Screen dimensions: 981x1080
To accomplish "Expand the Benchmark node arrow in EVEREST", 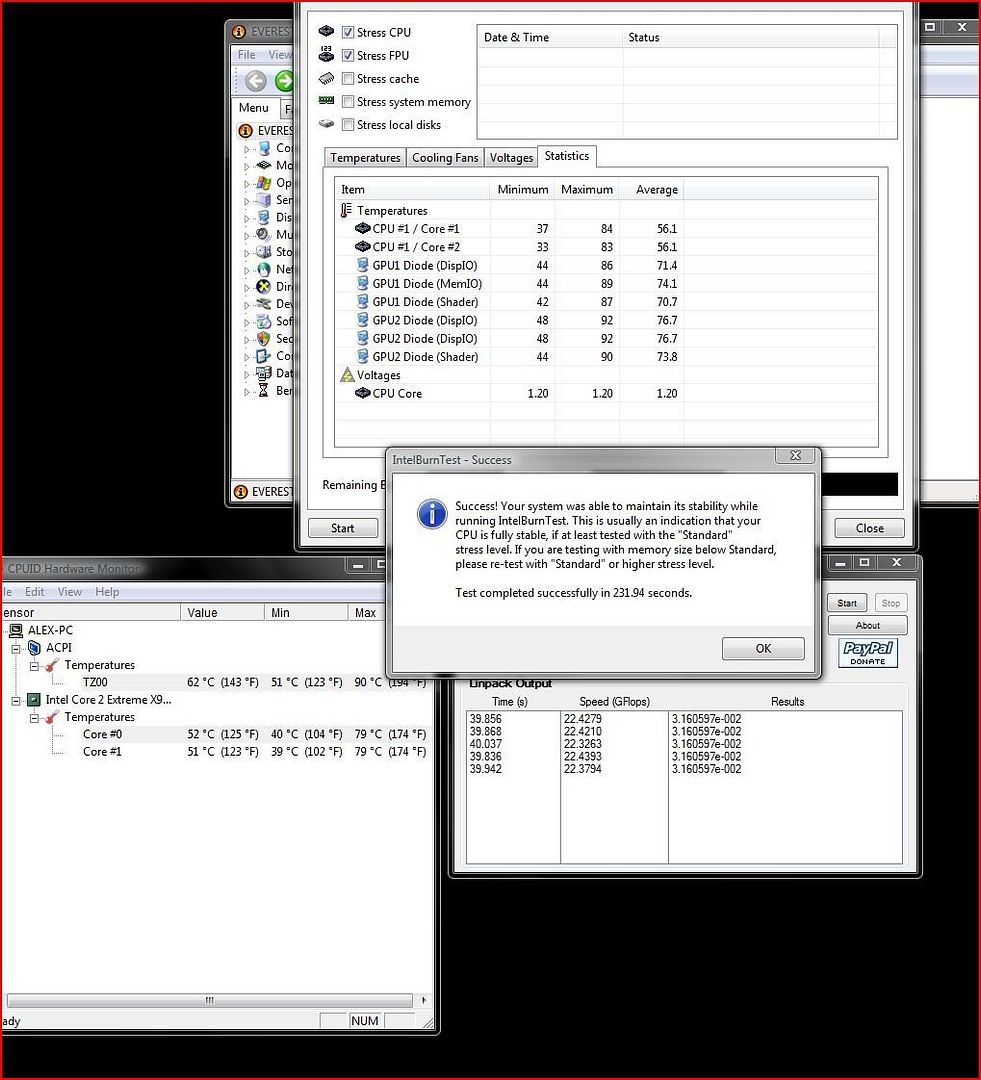I will pyautogui.click(x=247, y=391).
